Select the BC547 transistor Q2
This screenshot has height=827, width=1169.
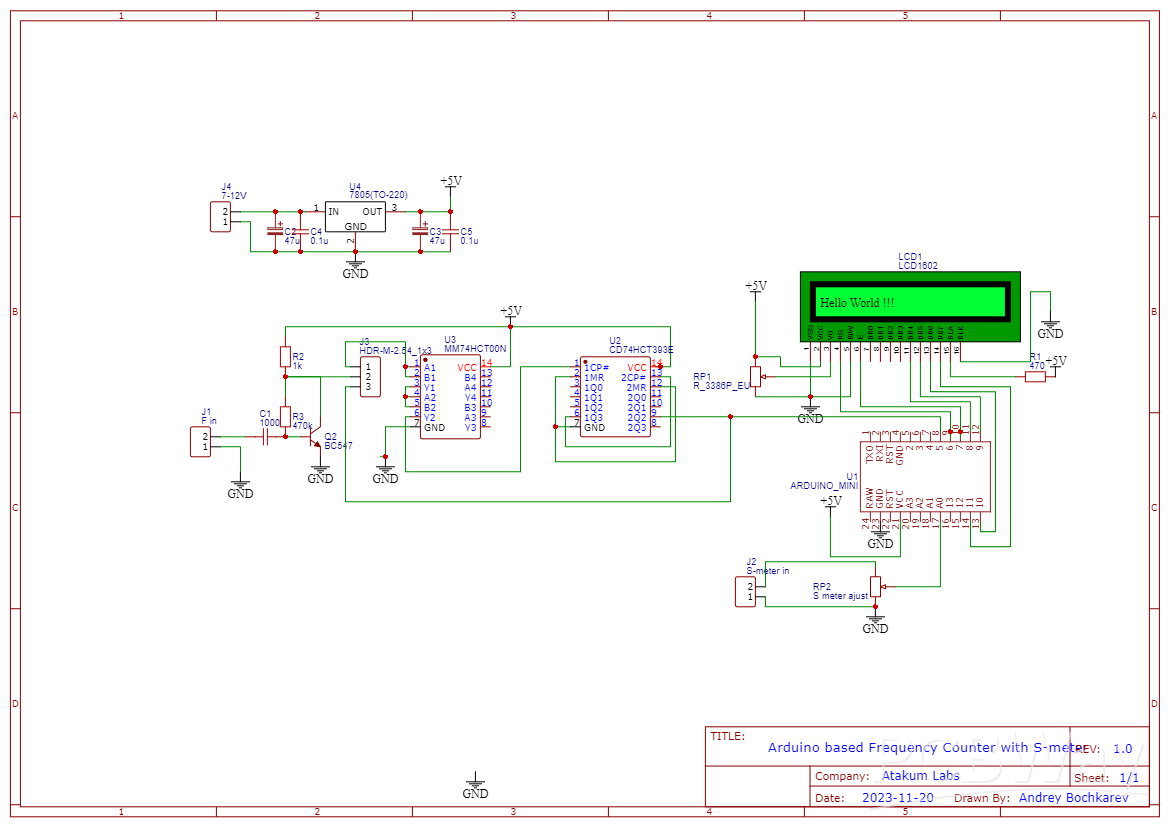pyautogui.click(x=318, y=440)
